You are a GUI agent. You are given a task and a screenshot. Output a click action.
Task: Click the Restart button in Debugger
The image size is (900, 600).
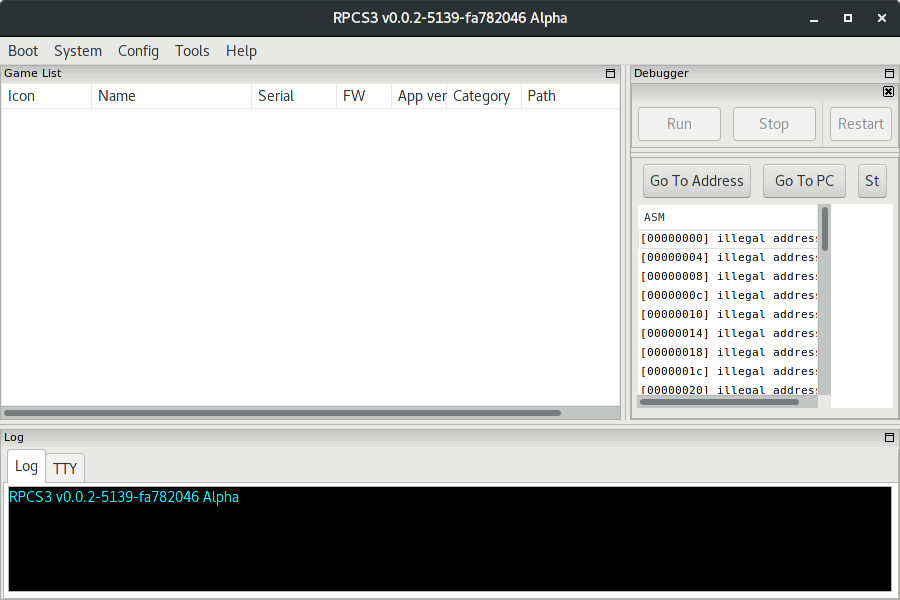(x=860, y=124)
